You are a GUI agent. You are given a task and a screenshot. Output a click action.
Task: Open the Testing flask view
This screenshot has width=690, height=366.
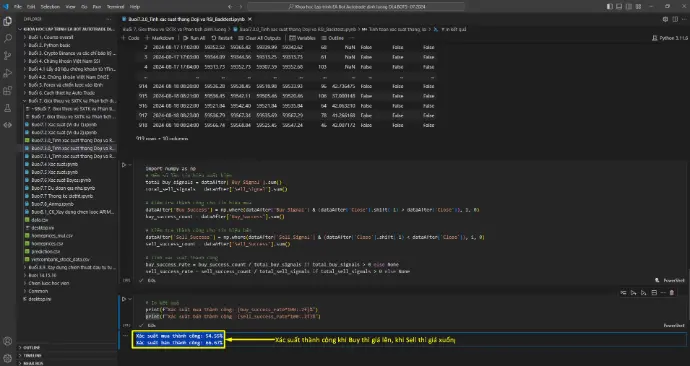pos(7,108)
